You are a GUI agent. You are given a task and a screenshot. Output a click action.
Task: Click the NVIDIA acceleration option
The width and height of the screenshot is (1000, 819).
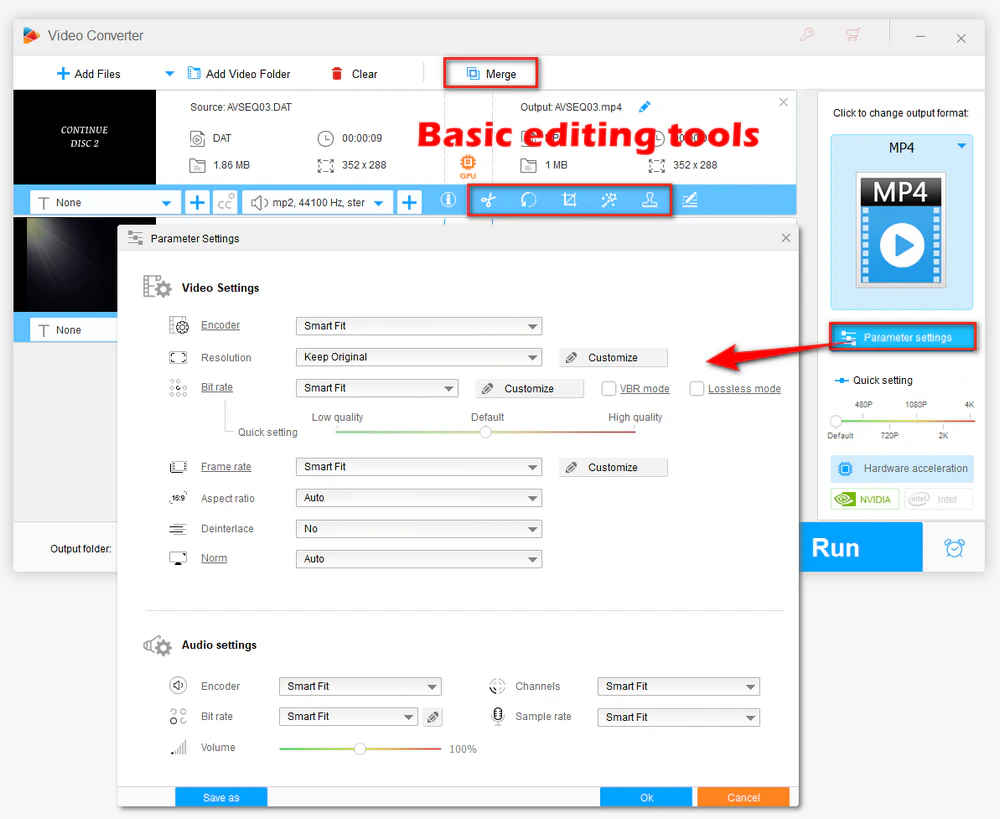[x=865, y=499]
